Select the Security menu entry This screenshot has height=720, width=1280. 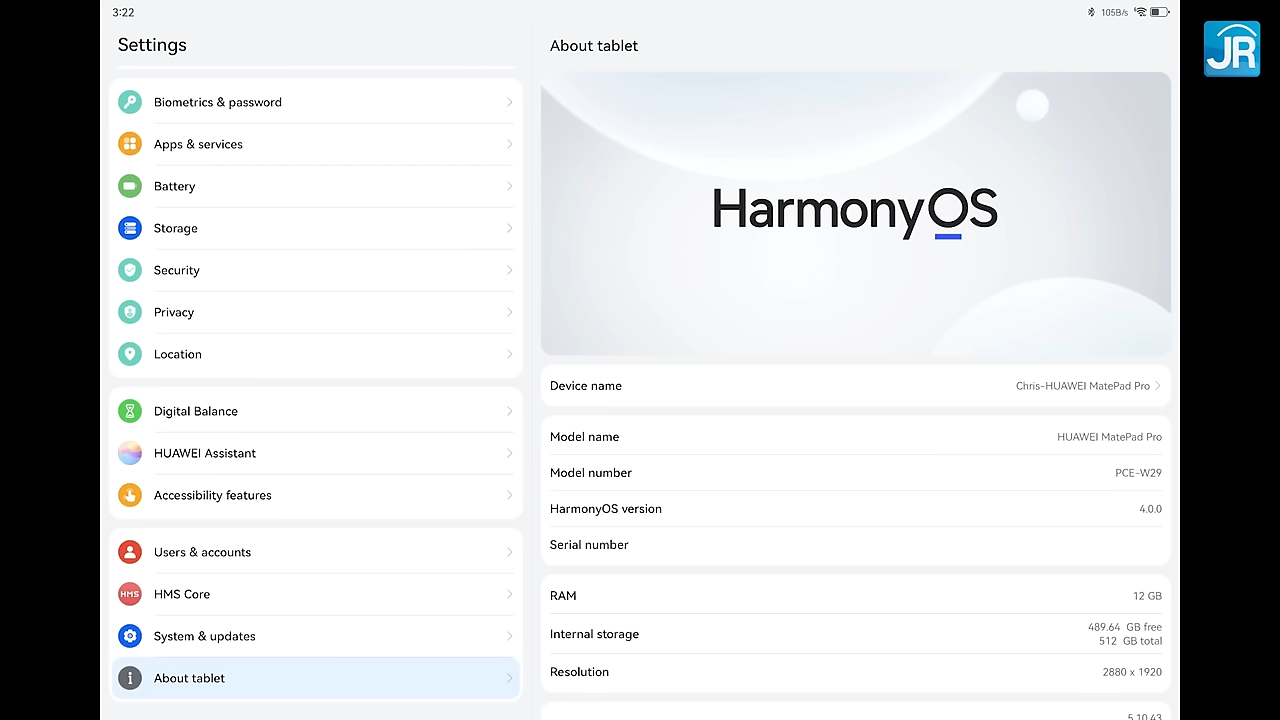click(x=316, y=270)
